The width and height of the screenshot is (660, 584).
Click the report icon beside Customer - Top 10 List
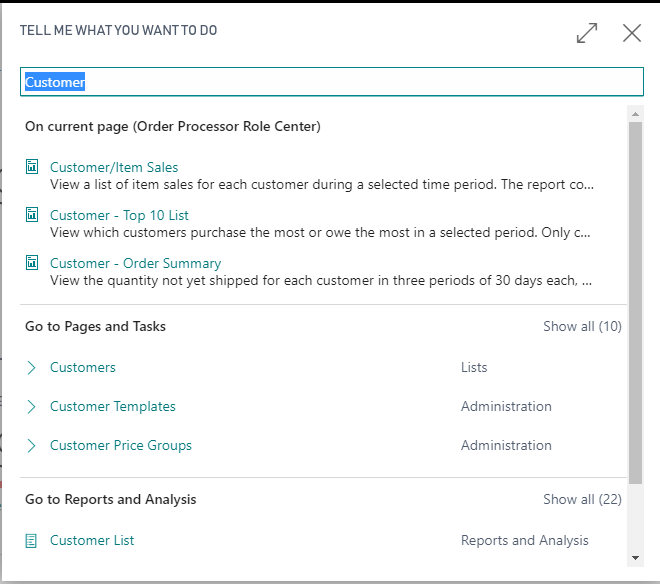tap(32, 215)
